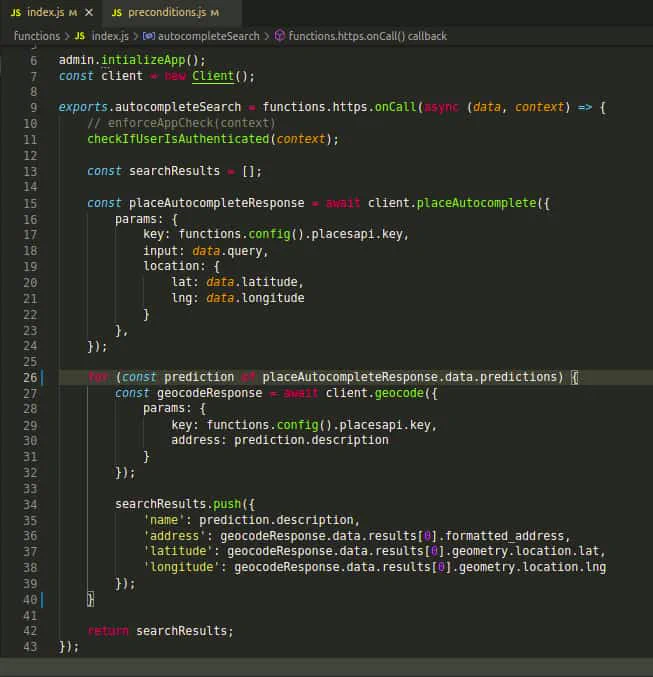Select the functions breadcrumb folder
Screen dimensions: 653x677
(x=37, y=36)
